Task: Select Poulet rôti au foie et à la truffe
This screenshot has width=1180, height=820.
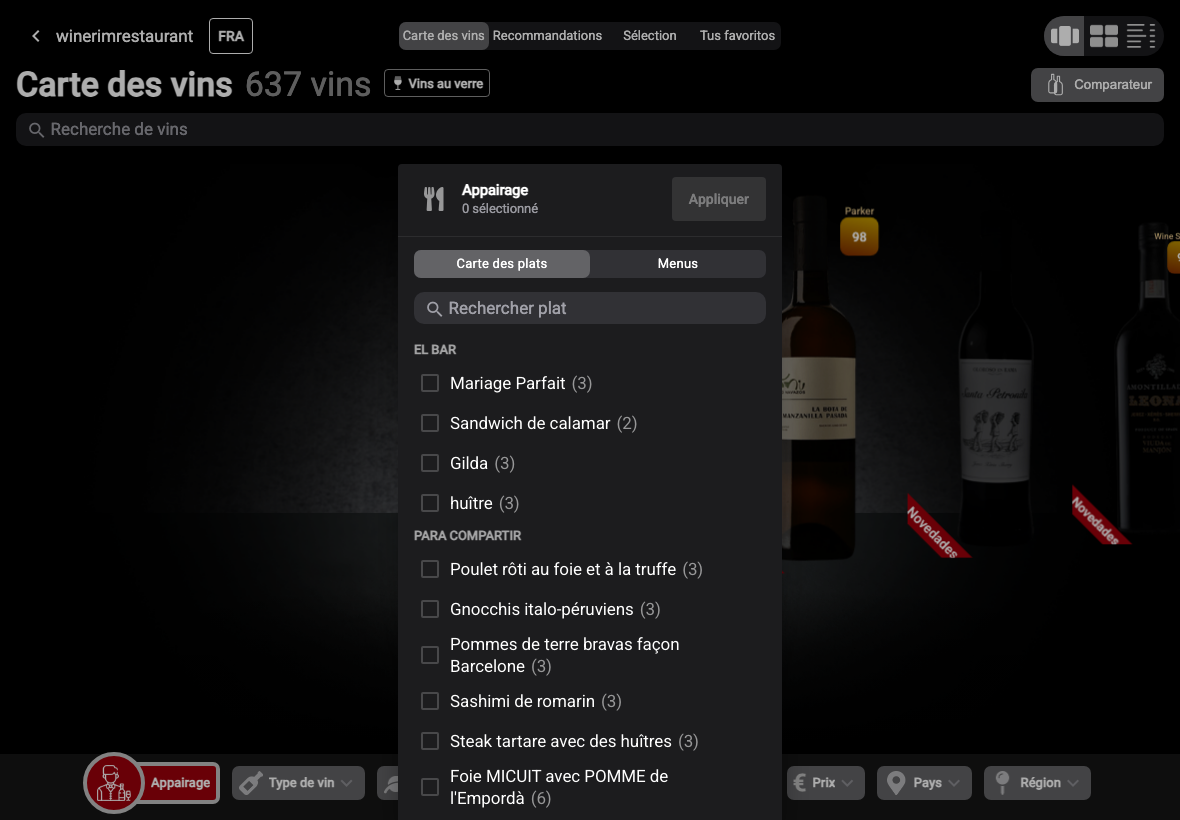Action: (x=430, y=569)
